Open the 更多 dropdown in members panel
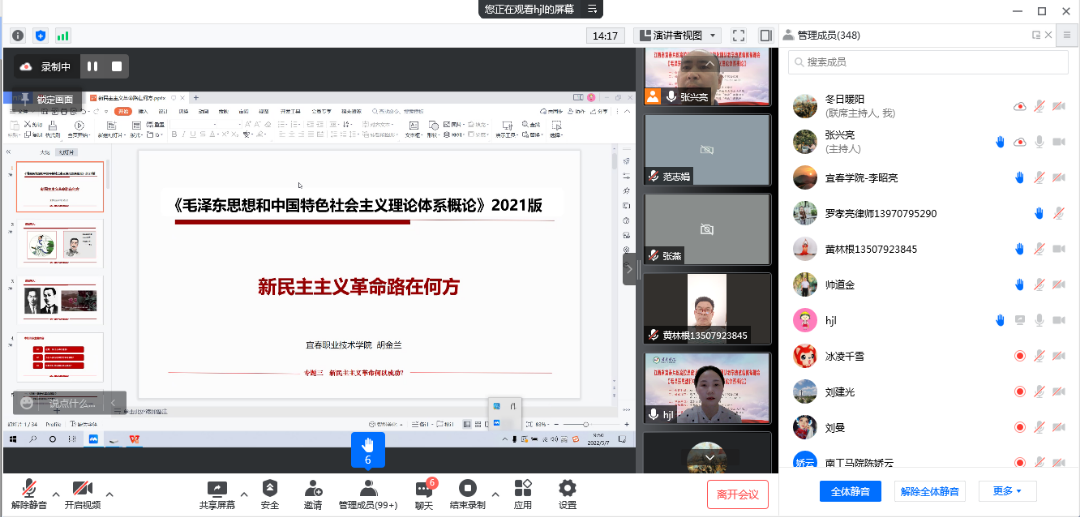The image size is (1080, 517). [x=1006, y=491]
